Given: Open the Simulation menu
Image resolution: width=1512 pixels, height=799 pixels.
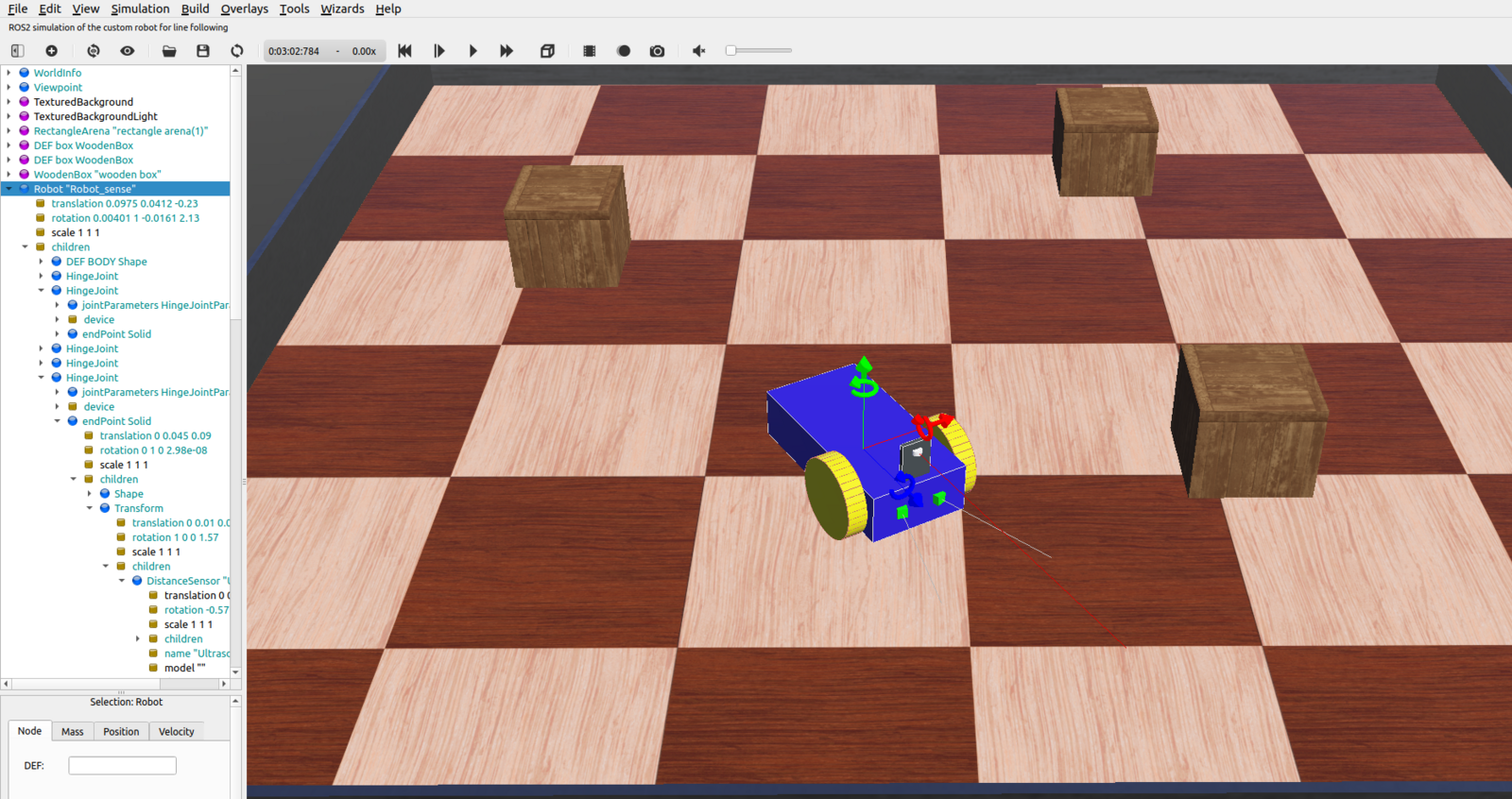Looking at the screenshot, I should point(140,8).
